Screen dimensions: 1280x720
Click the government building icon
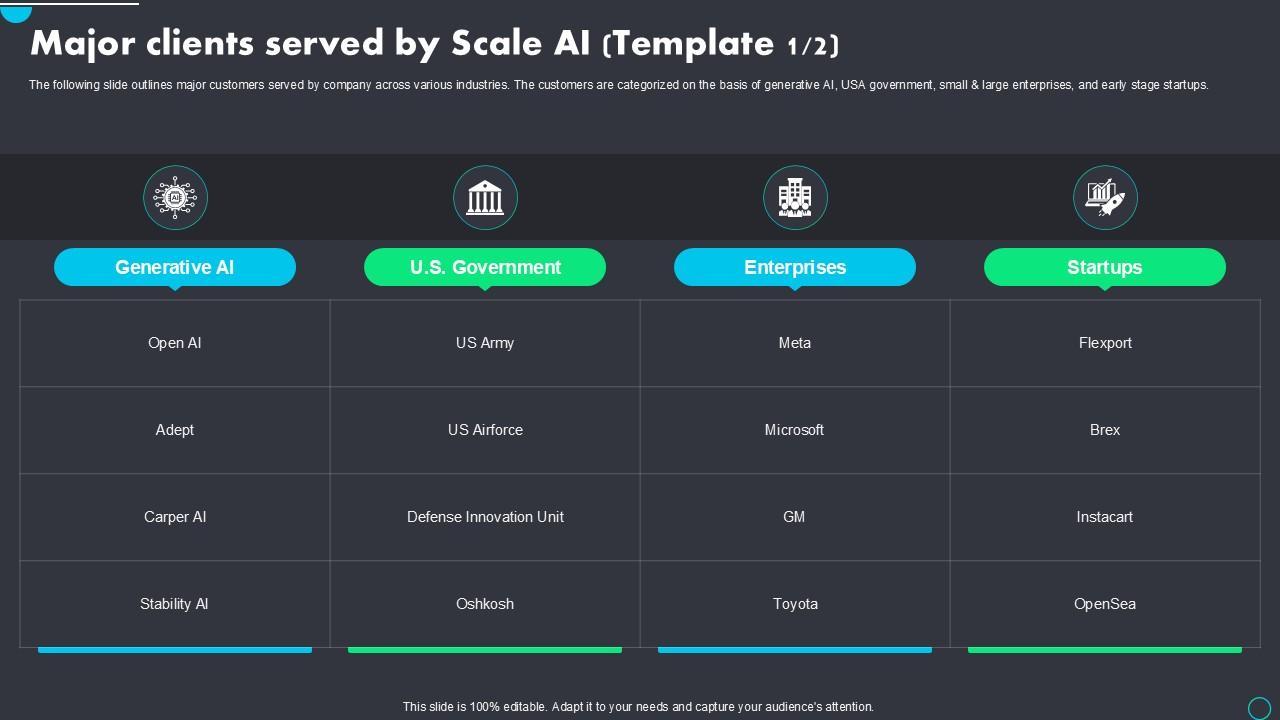tap(485, 198)
